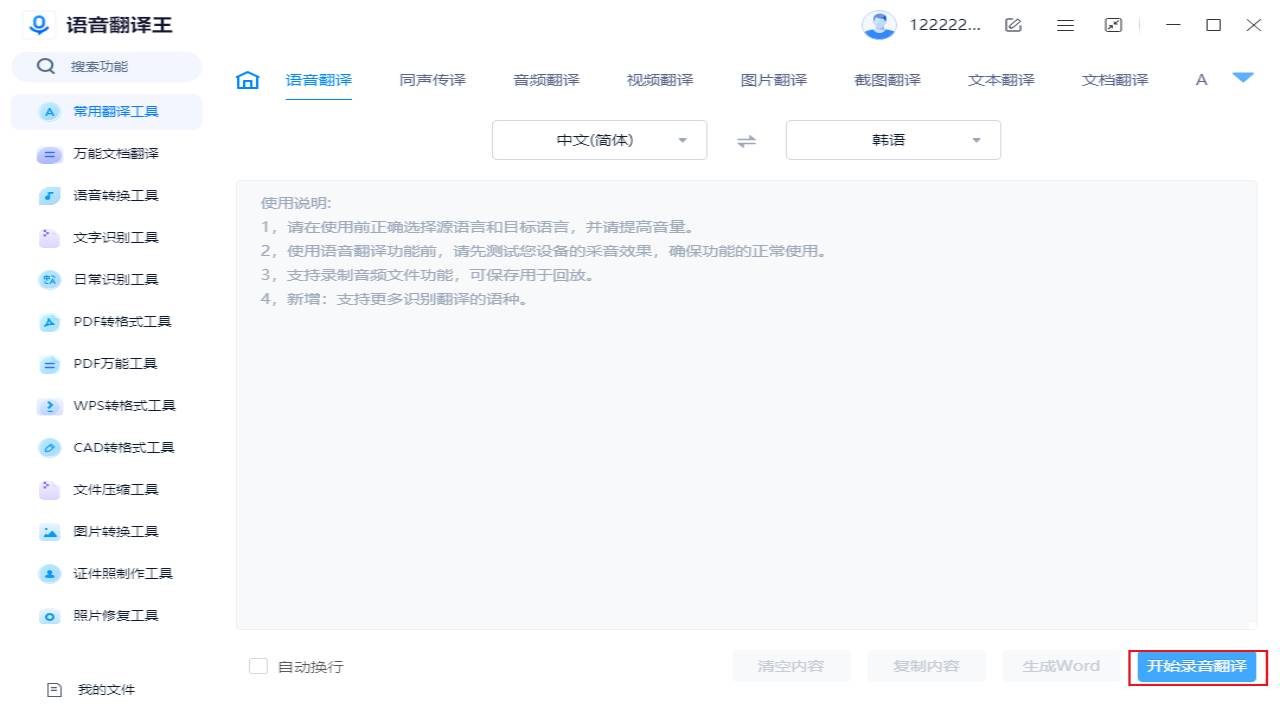Open the hamburger menu in title bar

tap(1065, 25)
